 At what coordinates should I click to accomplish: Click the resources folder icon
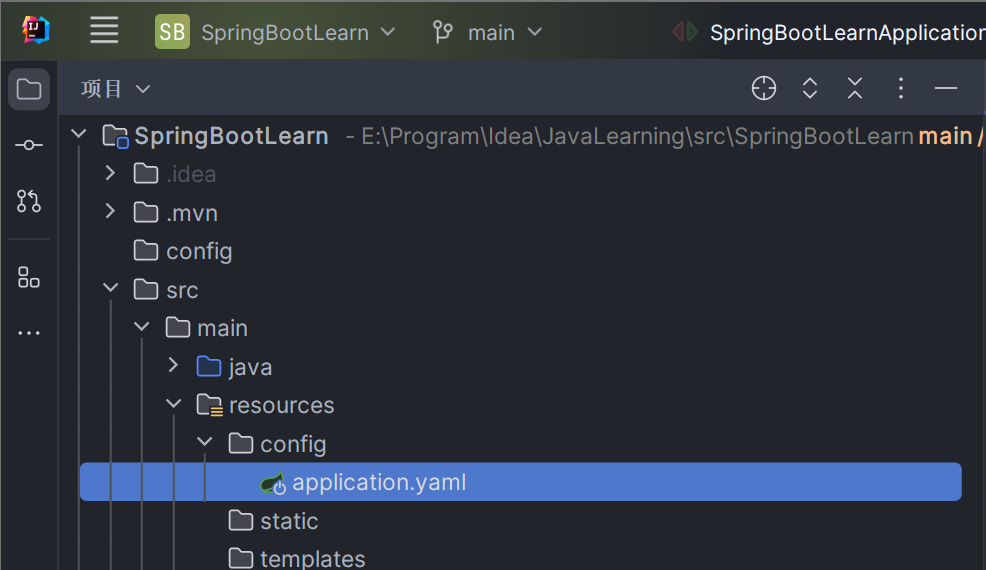tap(209, 405)
